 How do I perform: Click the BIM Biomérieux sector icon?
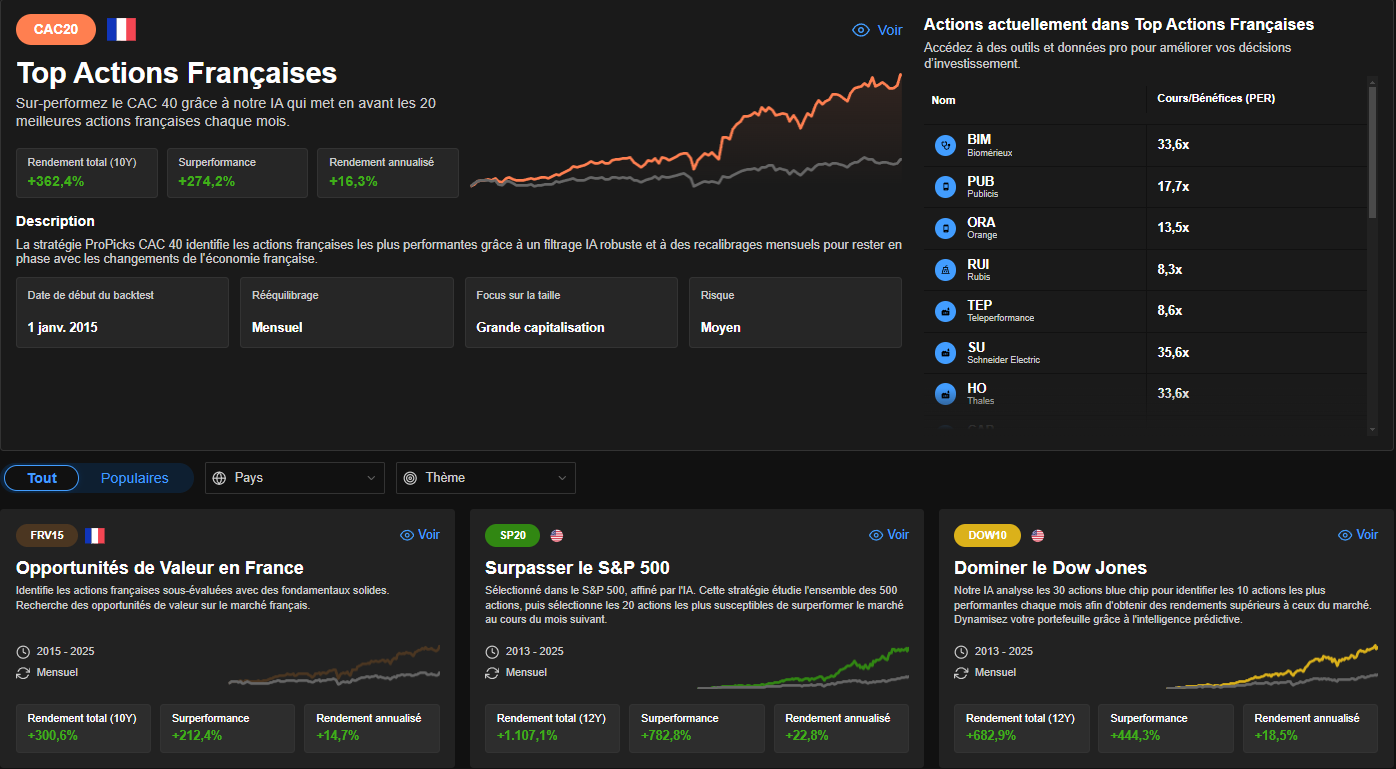pos(945,146)
